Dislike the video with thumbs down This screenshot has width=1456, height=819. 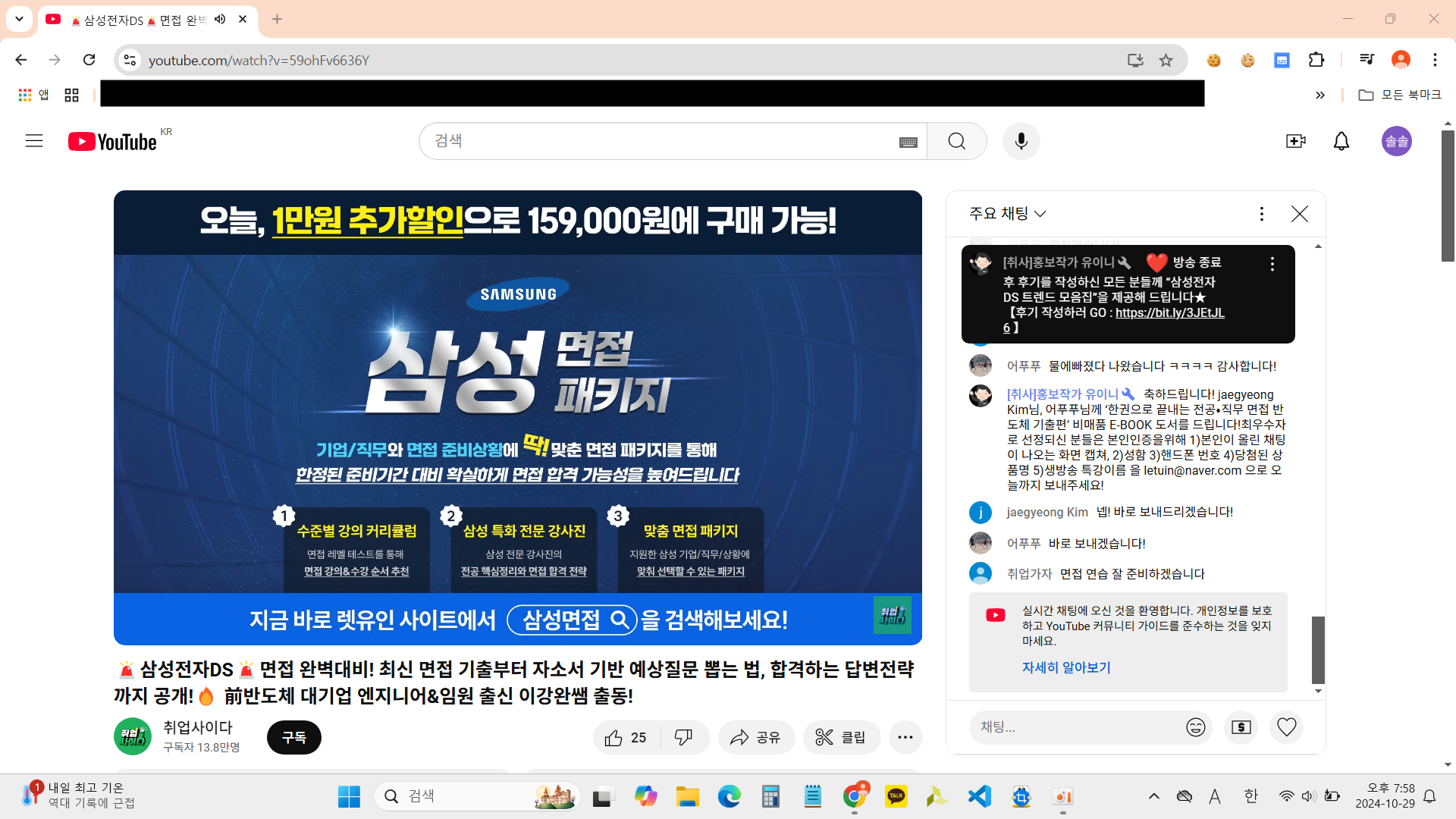click(x=683, y=737)
